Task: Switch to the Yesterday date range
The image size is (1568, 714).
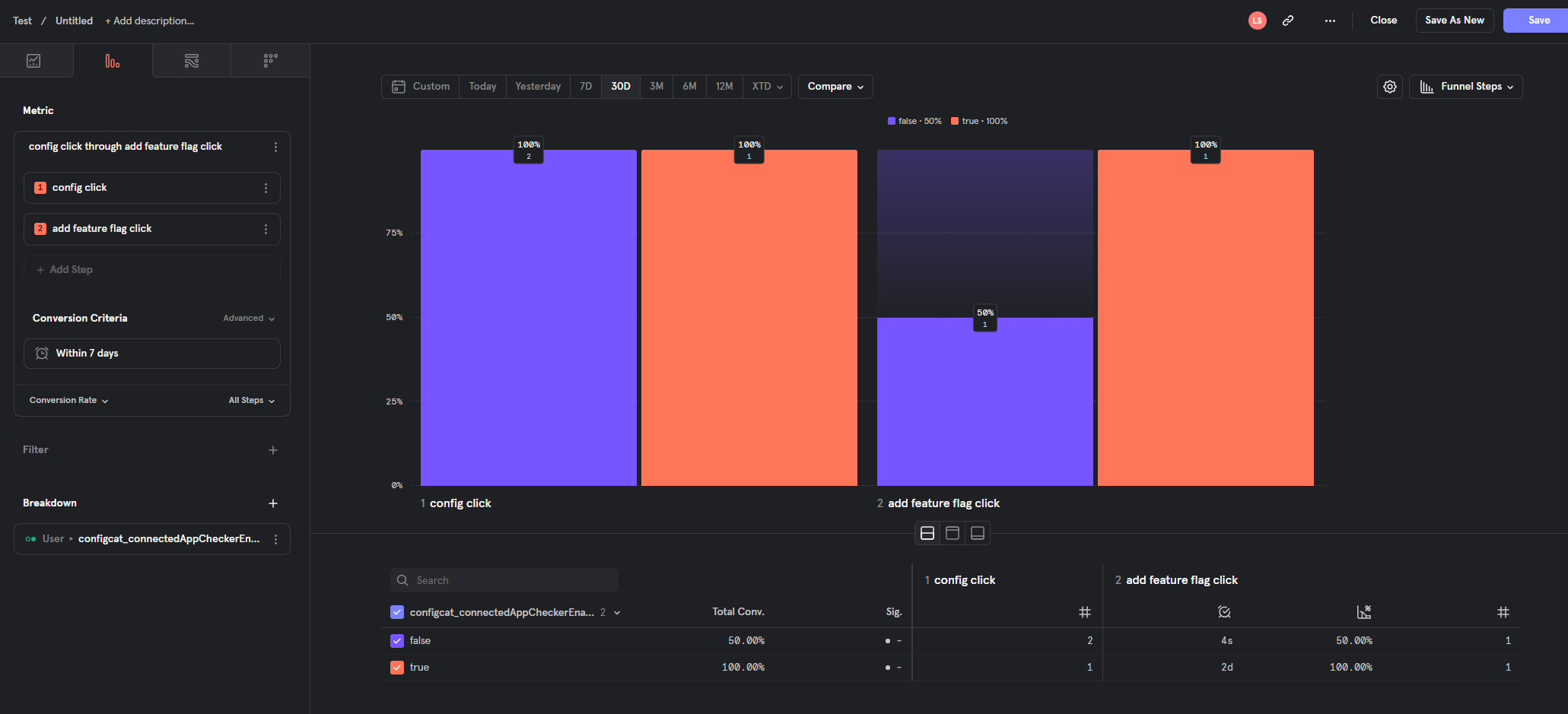Action: [x=537, y=86]
